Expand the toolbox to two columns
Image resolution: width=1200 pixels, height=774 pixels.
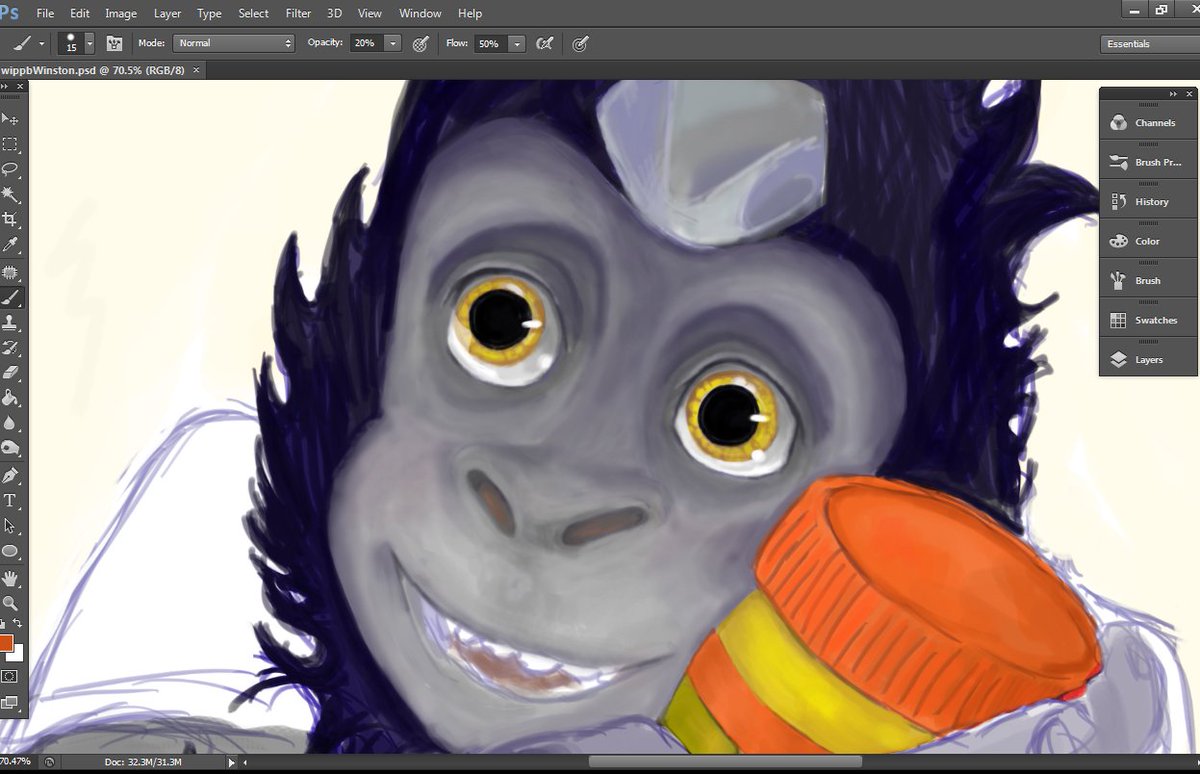tap(5, 88)
